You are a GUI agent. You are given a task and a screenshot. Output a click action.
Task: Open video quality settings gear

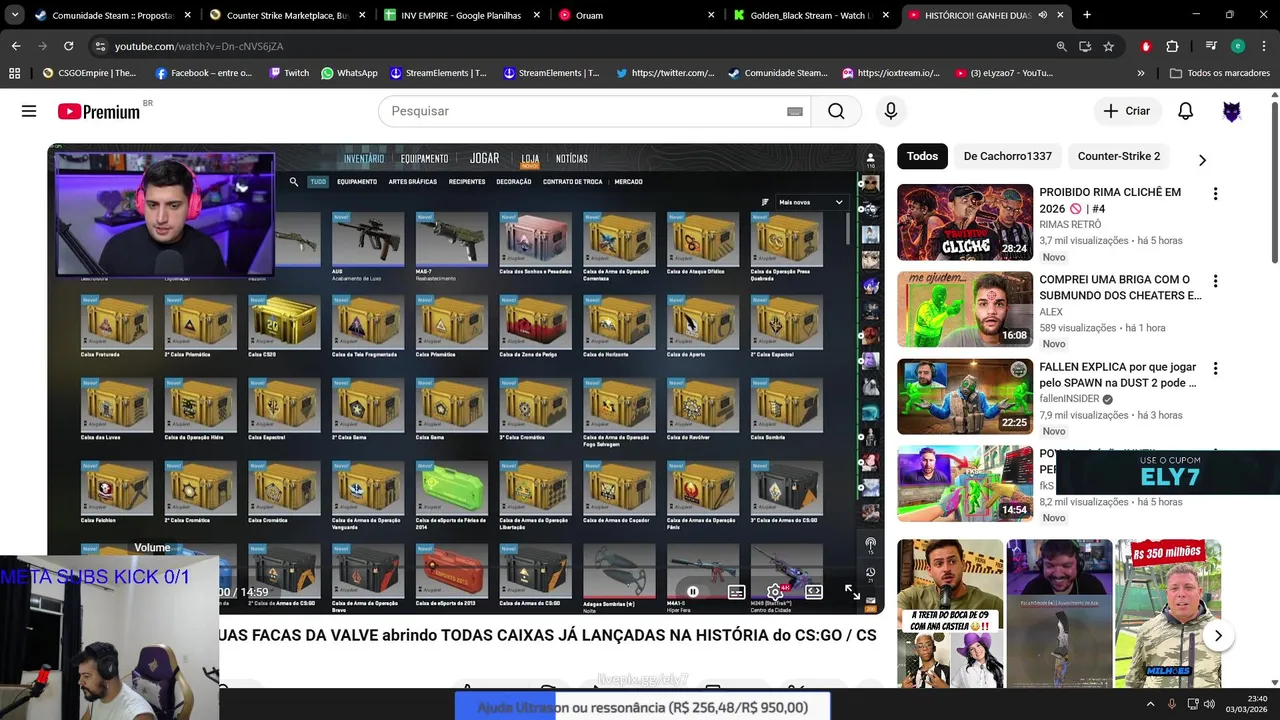[x=775, y=592]
